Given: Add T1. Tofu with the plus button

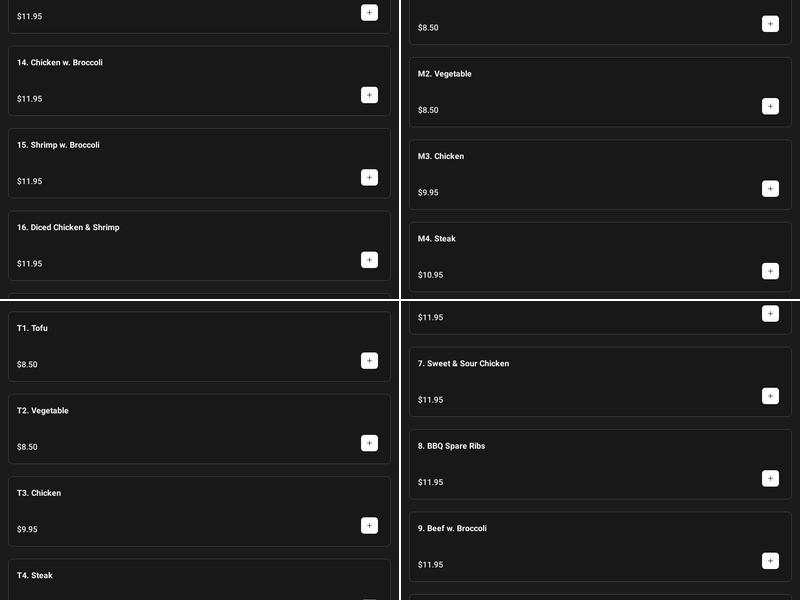Looking at the screenshot, I should [x=369, y=361].
